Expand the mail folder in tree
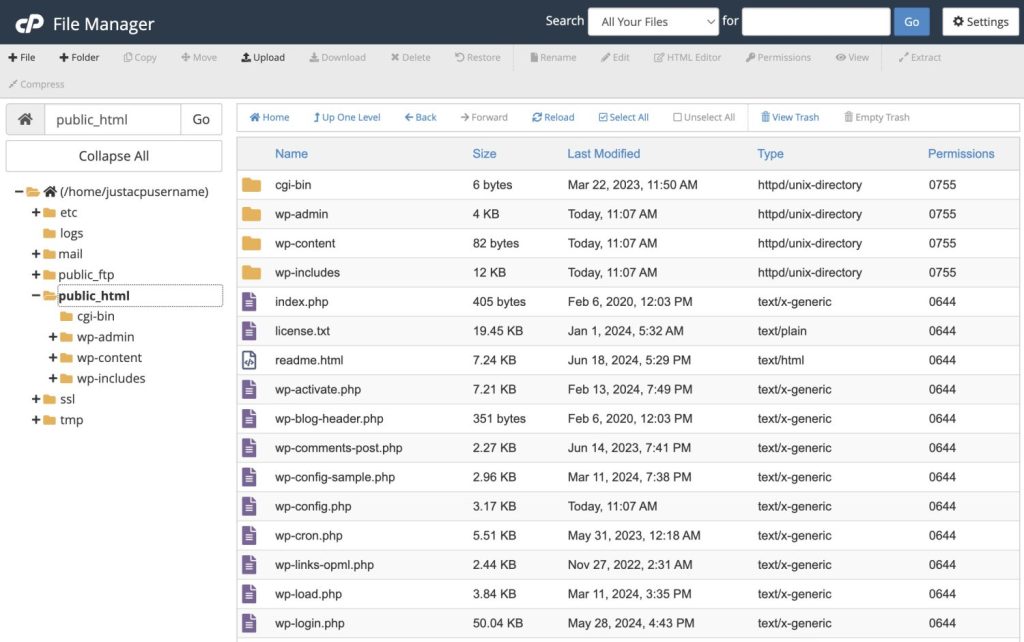 click(36, 254)
